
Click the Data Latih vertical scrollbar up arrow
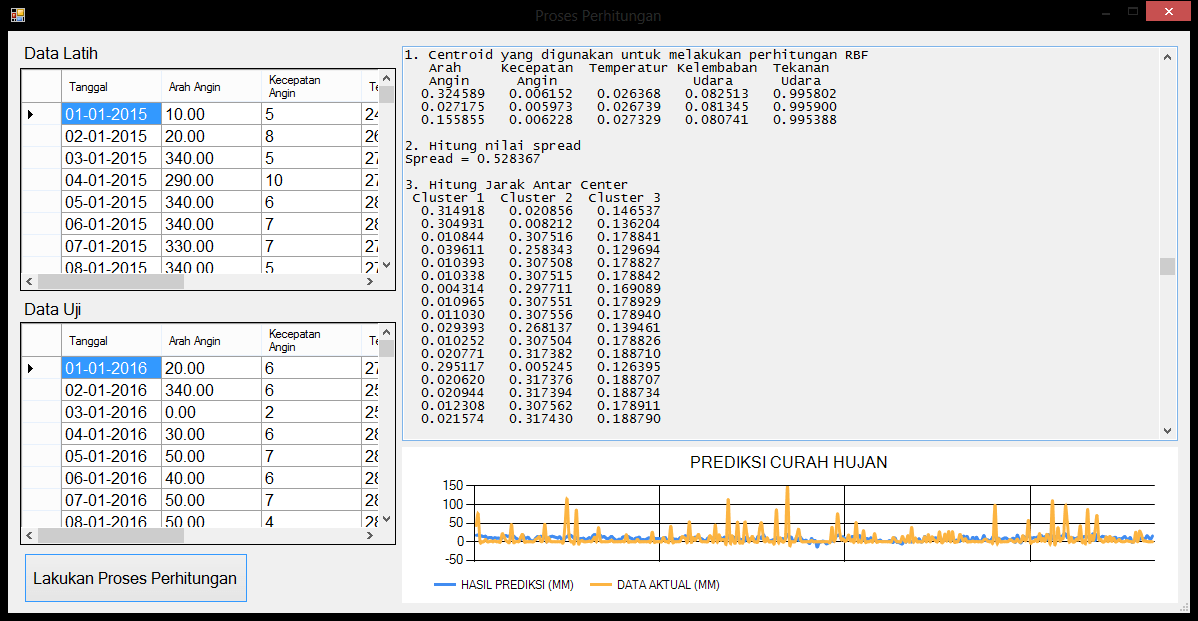click(x=388, y=79)
